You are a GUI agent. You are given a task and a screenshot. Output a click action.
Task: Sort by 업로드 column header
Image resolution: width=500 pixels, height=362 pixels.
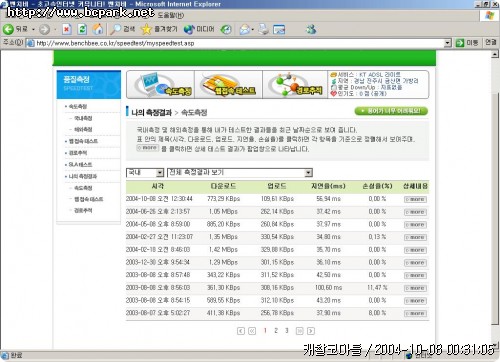[x=277, y=186]
